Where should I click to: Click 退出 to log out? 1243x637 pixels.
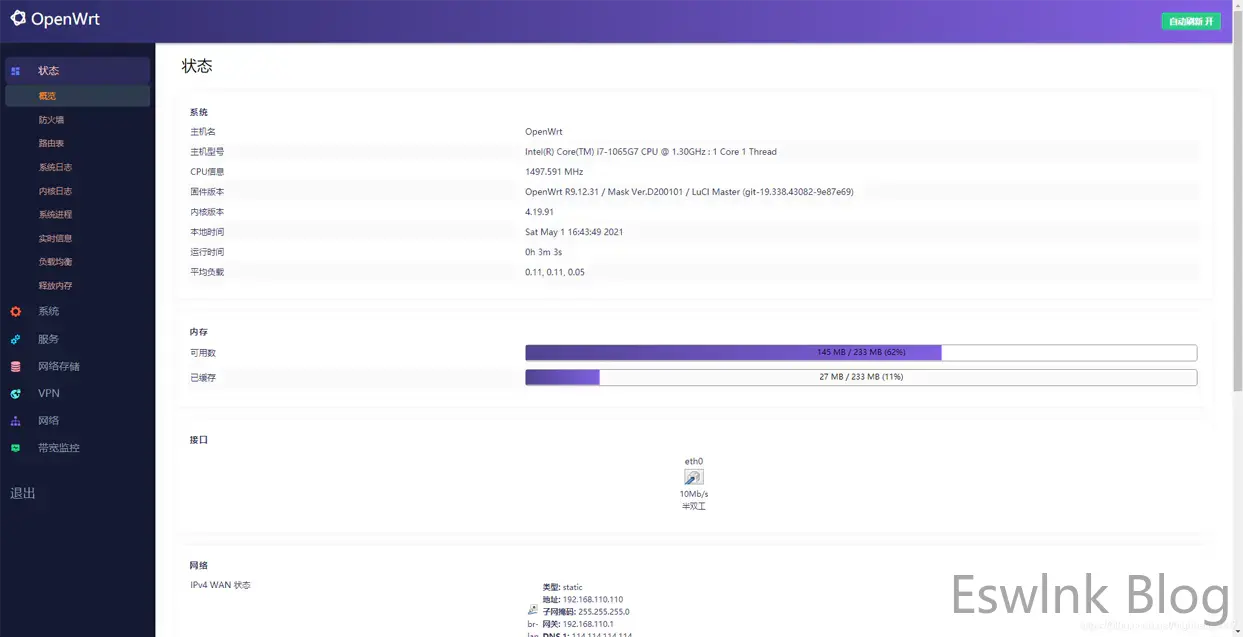pos(23,493)
